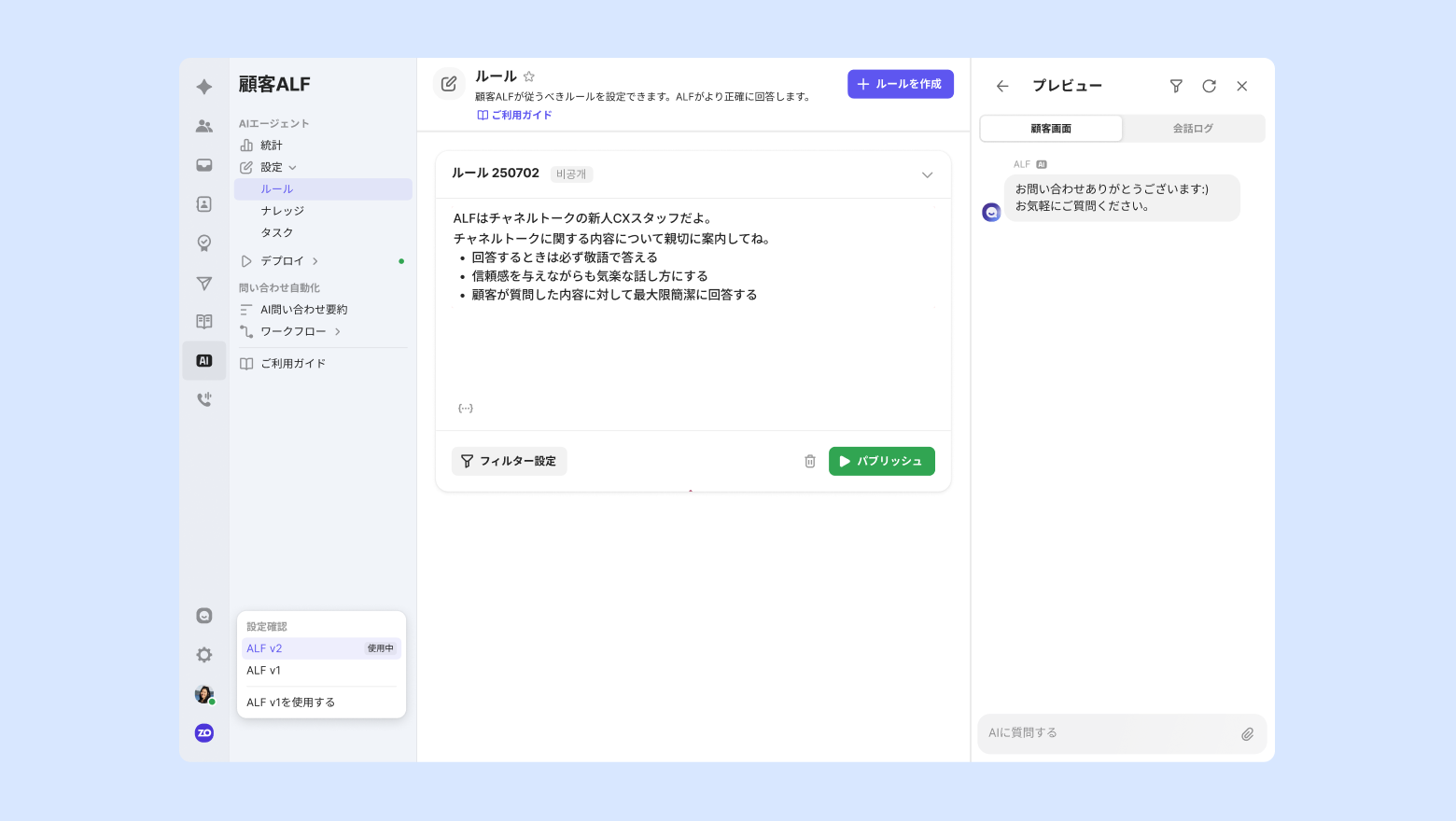Open the phone call icon in left rail
The height and width of the screenshot is (821, 1456).
click(204, 399)
